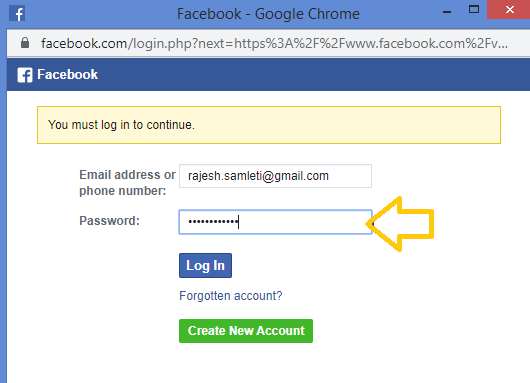
Task: Minimize the Chrome popup window
Action: pyautogui.click(x=447, y=12)
